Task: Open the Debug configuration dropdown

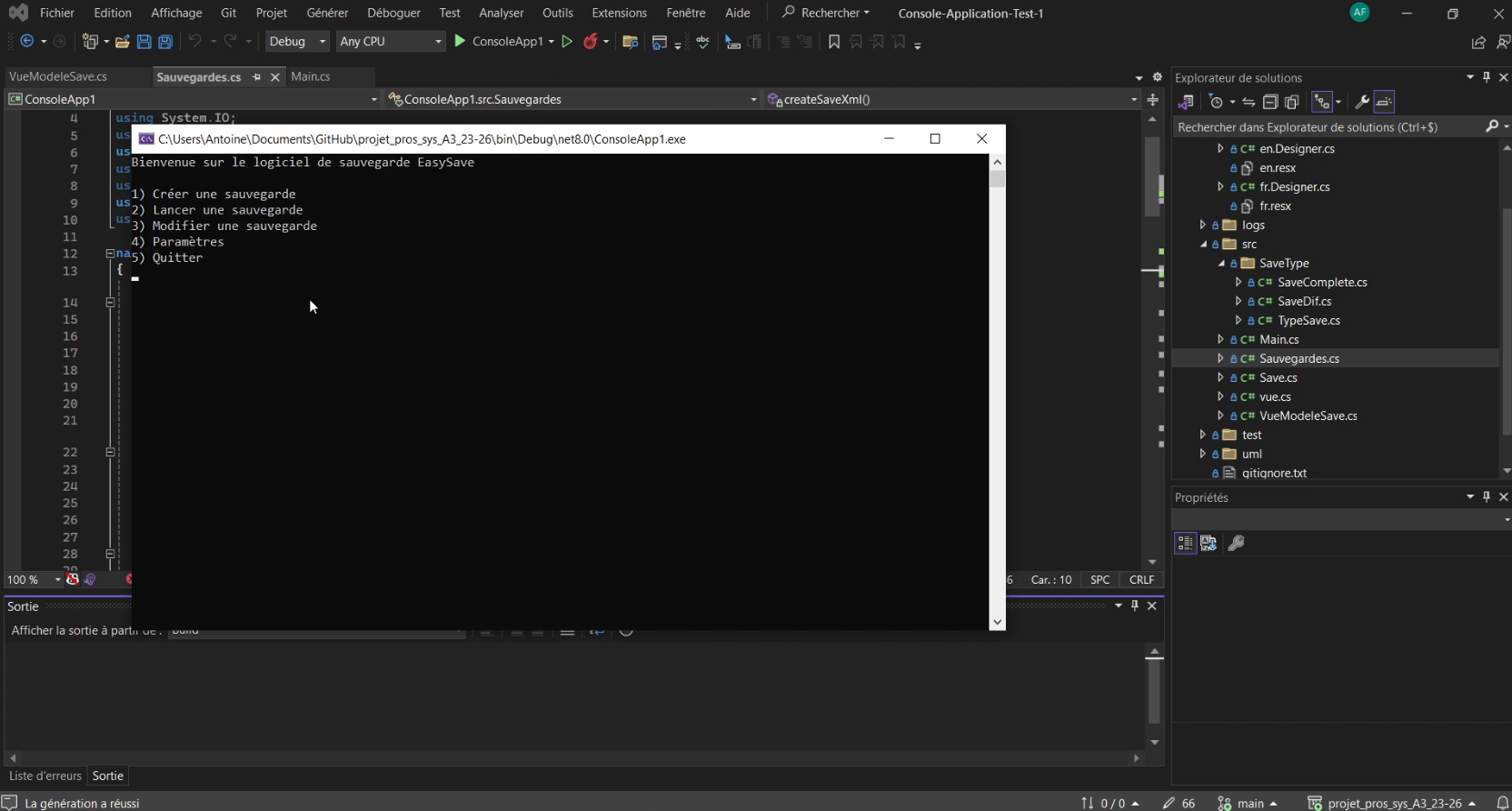Action: (297, 42)
